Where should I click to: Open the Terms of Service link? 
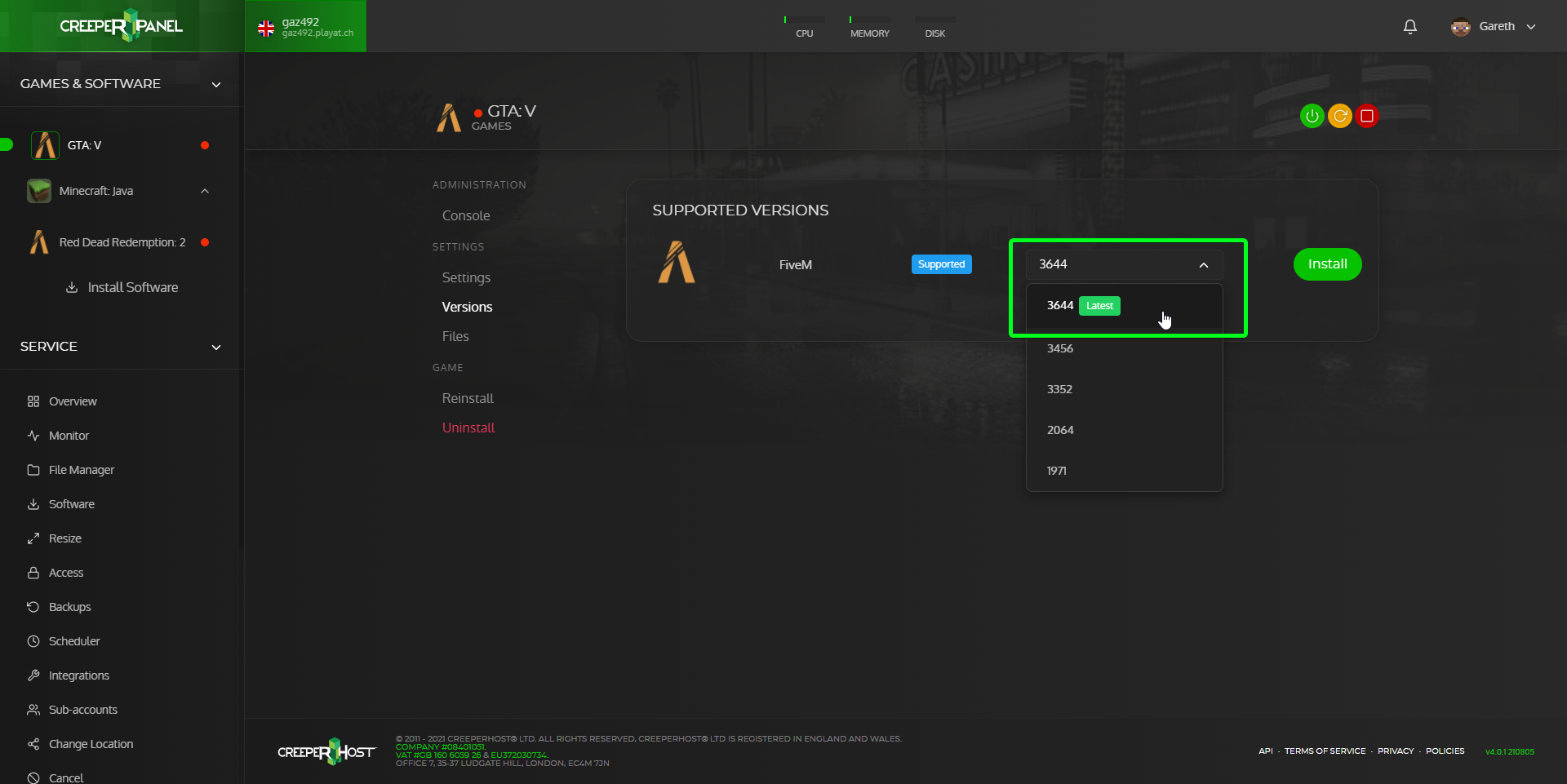(x=1325, y=751)
